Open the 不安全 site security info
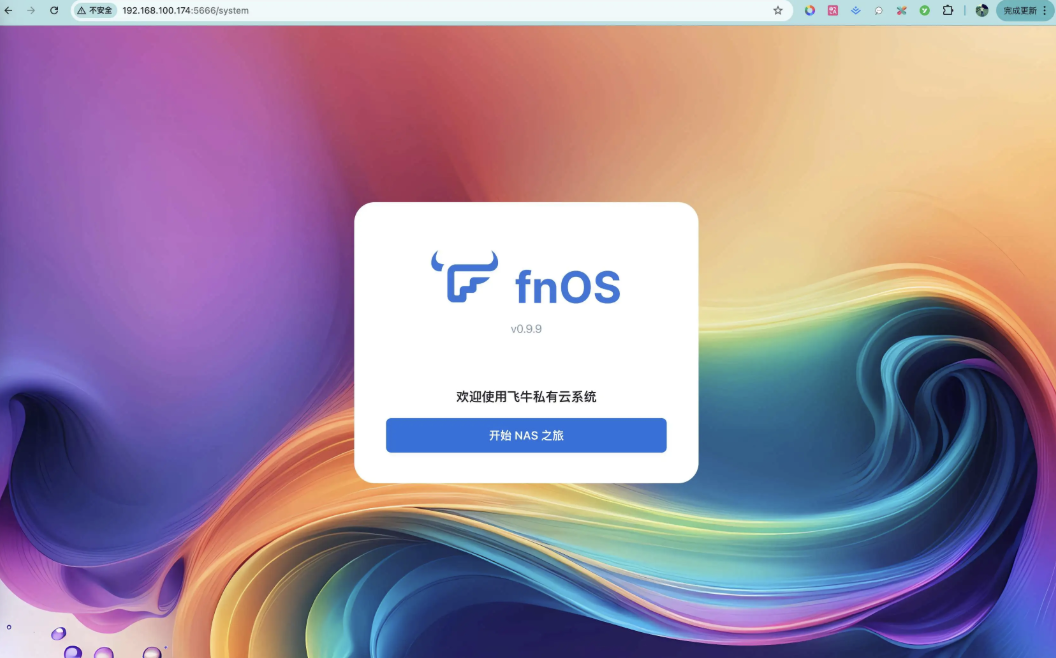Viewport: 1056px width, 658px height. tap(94, 10)
